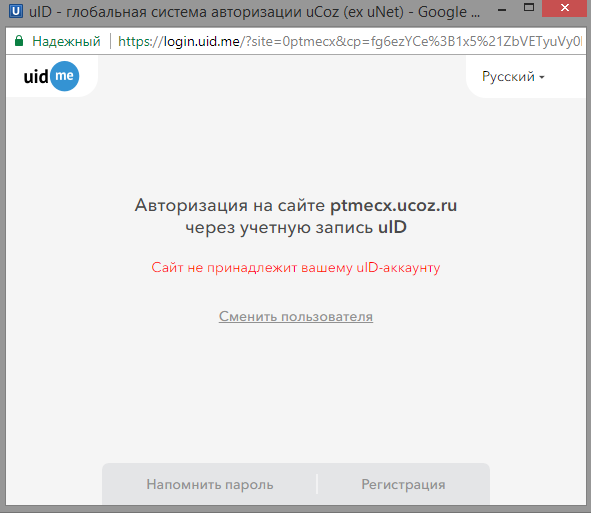The height and width of the screenshot is (513, 591).
Task: Maximize the browser popup window
Action: (x=529, y=8)
